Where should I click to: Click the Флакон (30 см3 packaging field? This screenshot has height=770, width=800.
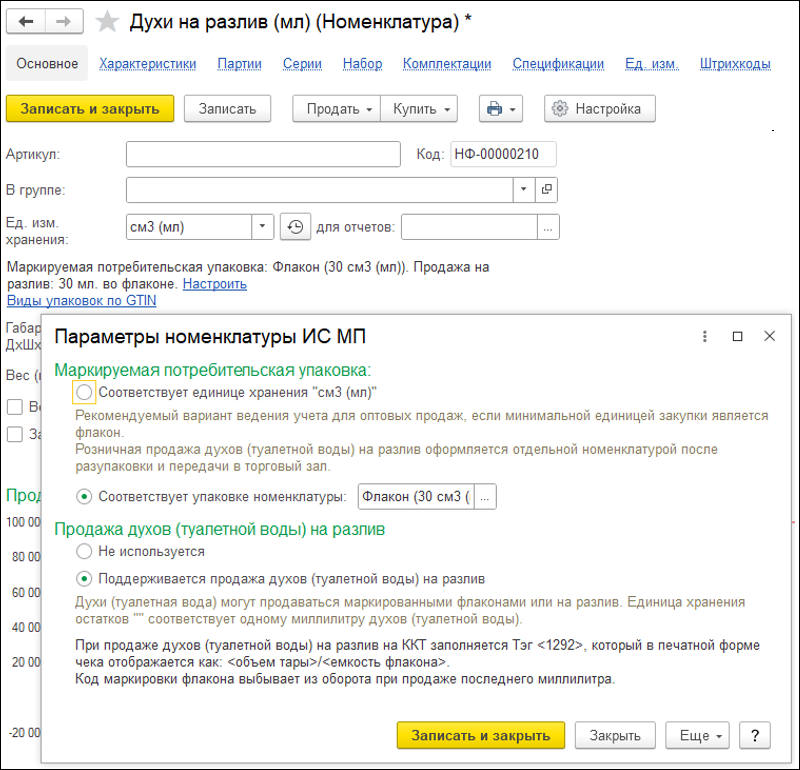click(x=416, y=496)
